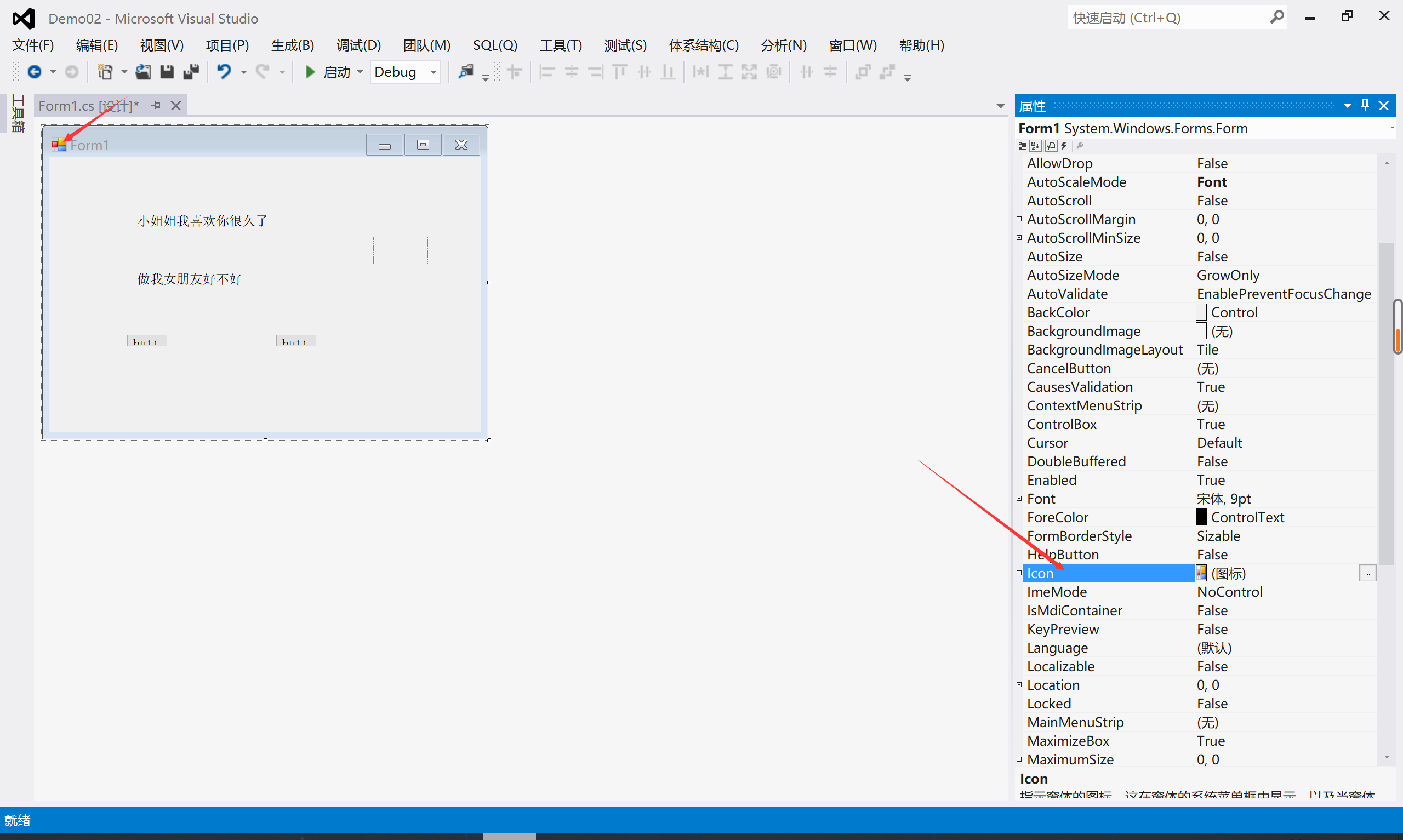
Task: Click the Align Bottoms layout icon
Action: [669, 72]
